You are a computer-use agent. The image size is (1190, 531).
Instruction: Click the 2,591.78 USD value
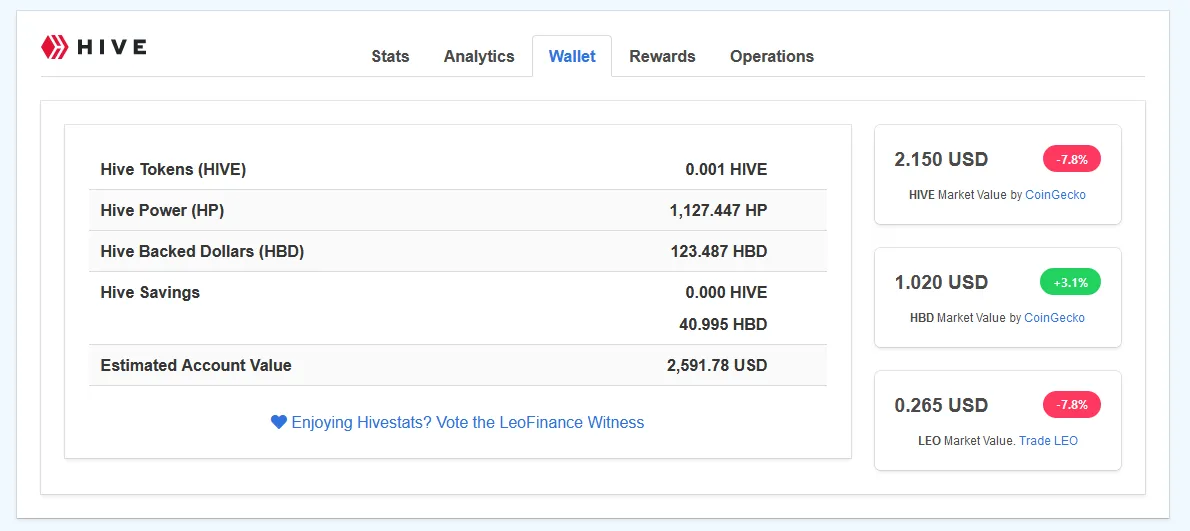717,365
